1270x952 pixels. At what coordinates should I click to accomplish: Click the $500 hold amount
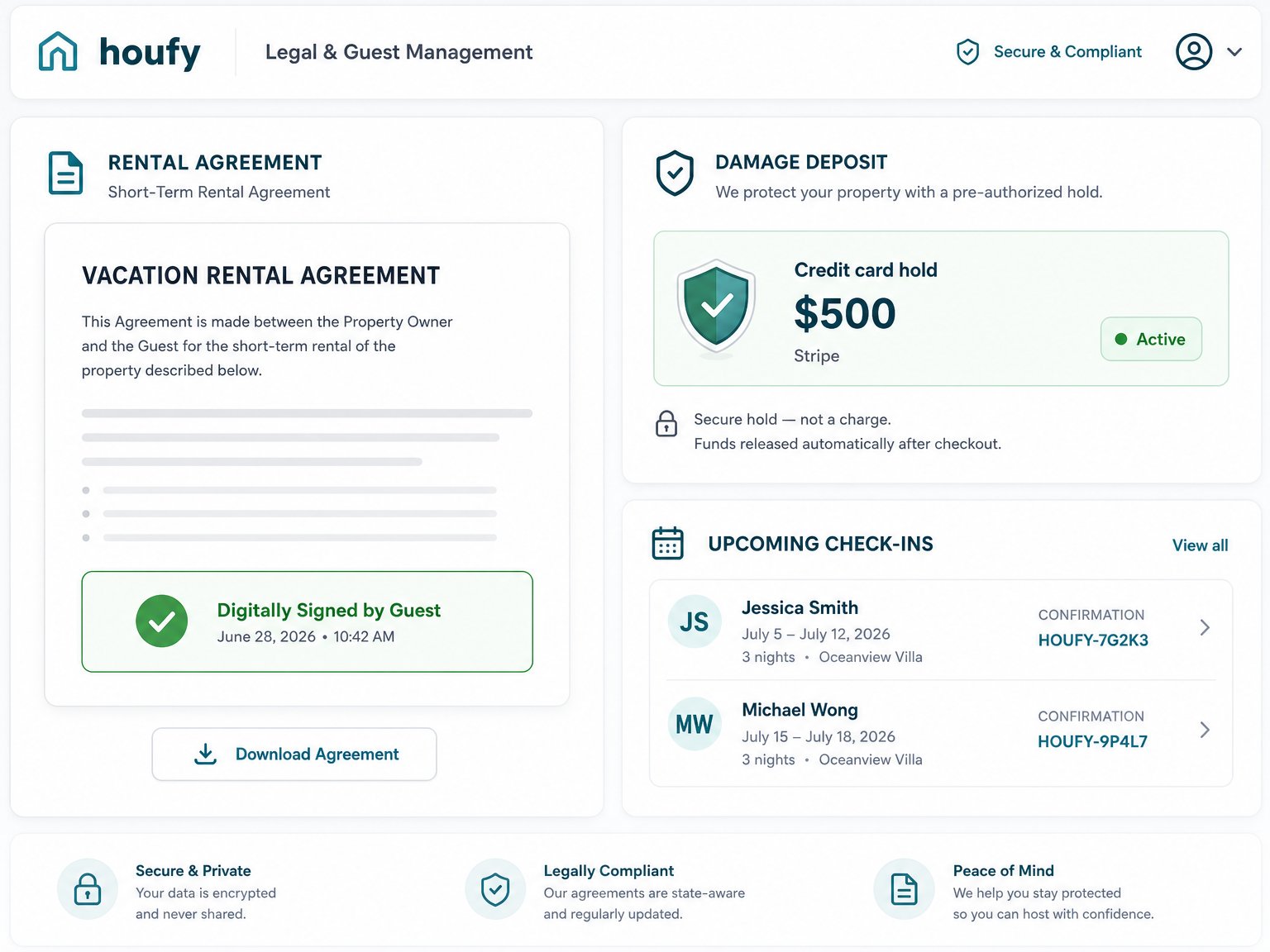(x=845, y=313)
